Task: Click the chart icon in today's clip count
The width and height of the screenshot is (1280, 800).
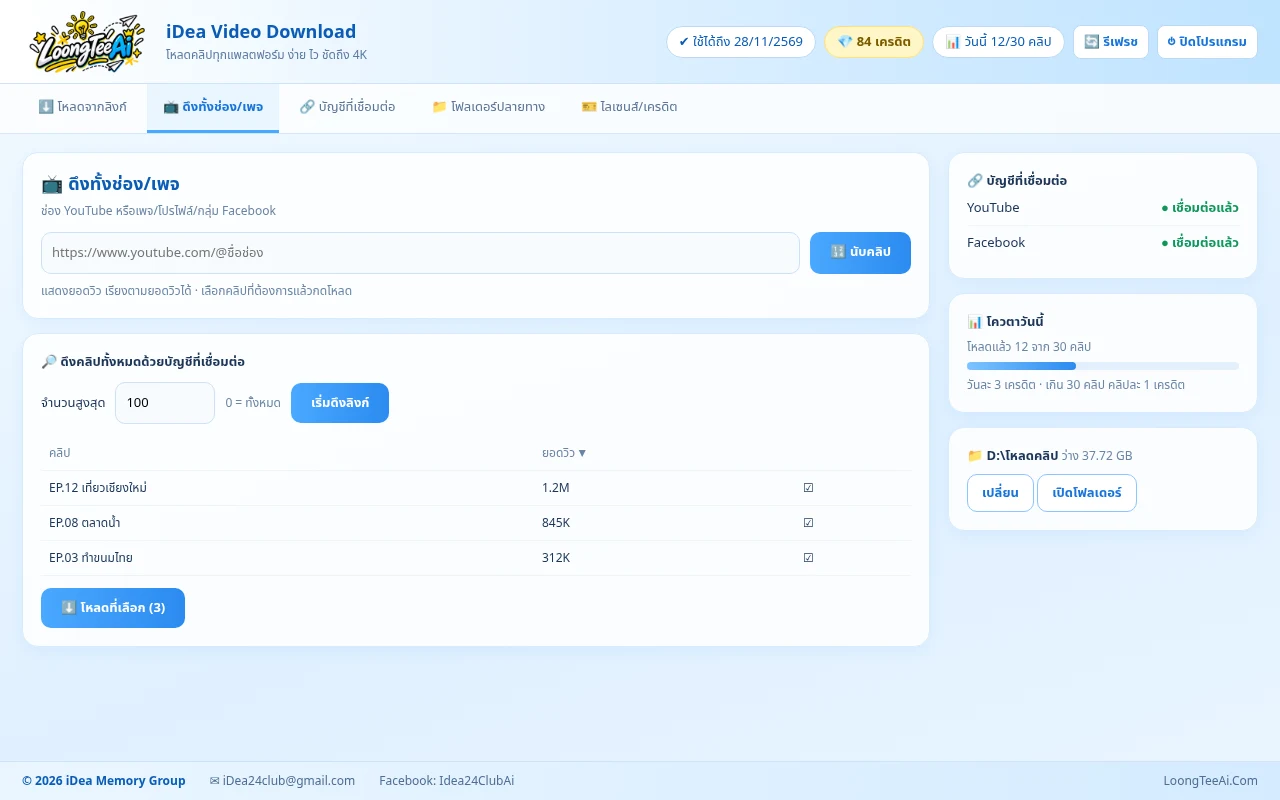Action: pos(953,42)
